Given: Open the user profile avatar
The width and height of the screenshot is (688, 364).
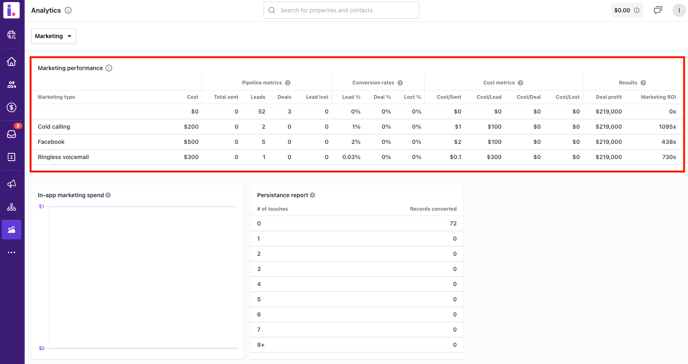Looking at the screenshot, I should pos(679,10).
